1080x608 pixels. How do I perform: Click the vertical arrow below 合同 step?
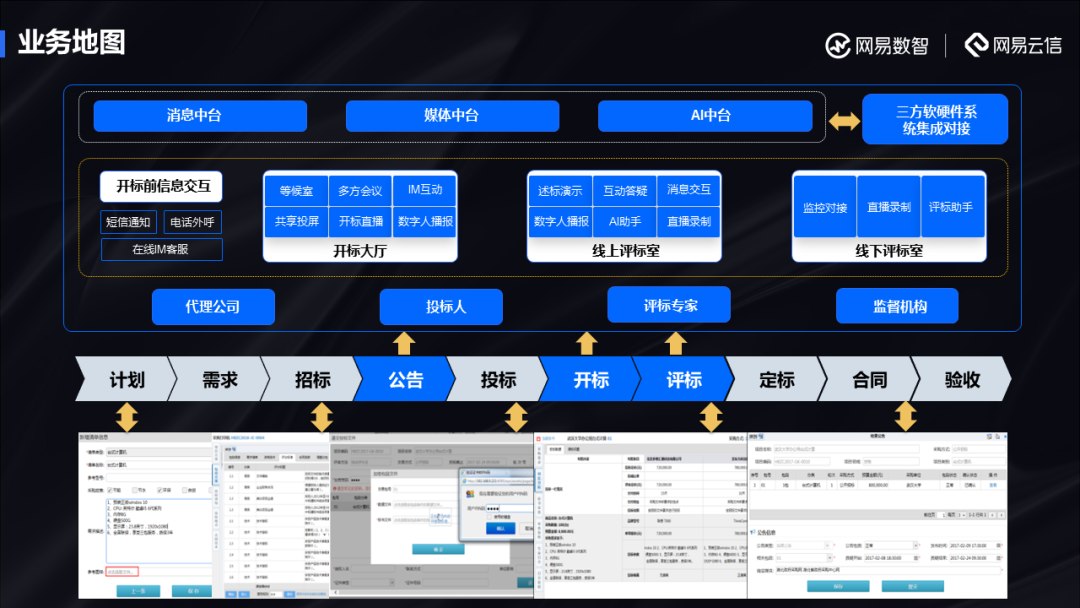coord(905,416)
